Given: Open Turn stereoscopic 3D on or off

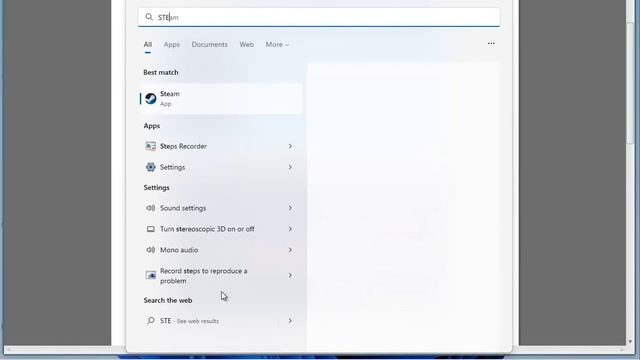Looking at the screenshot, I should coord(221,229).
